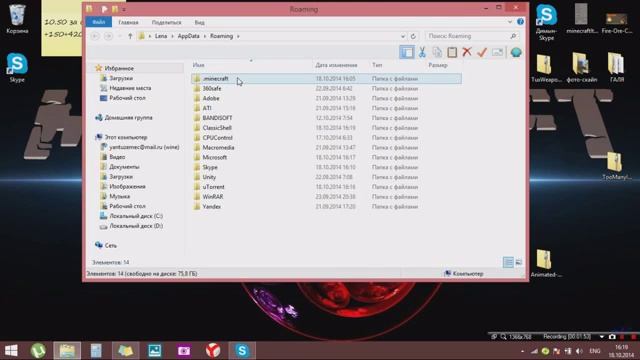Sort by Дата изменения column header
The width and height of the screenshot is (640, 360).
point(336,65)
